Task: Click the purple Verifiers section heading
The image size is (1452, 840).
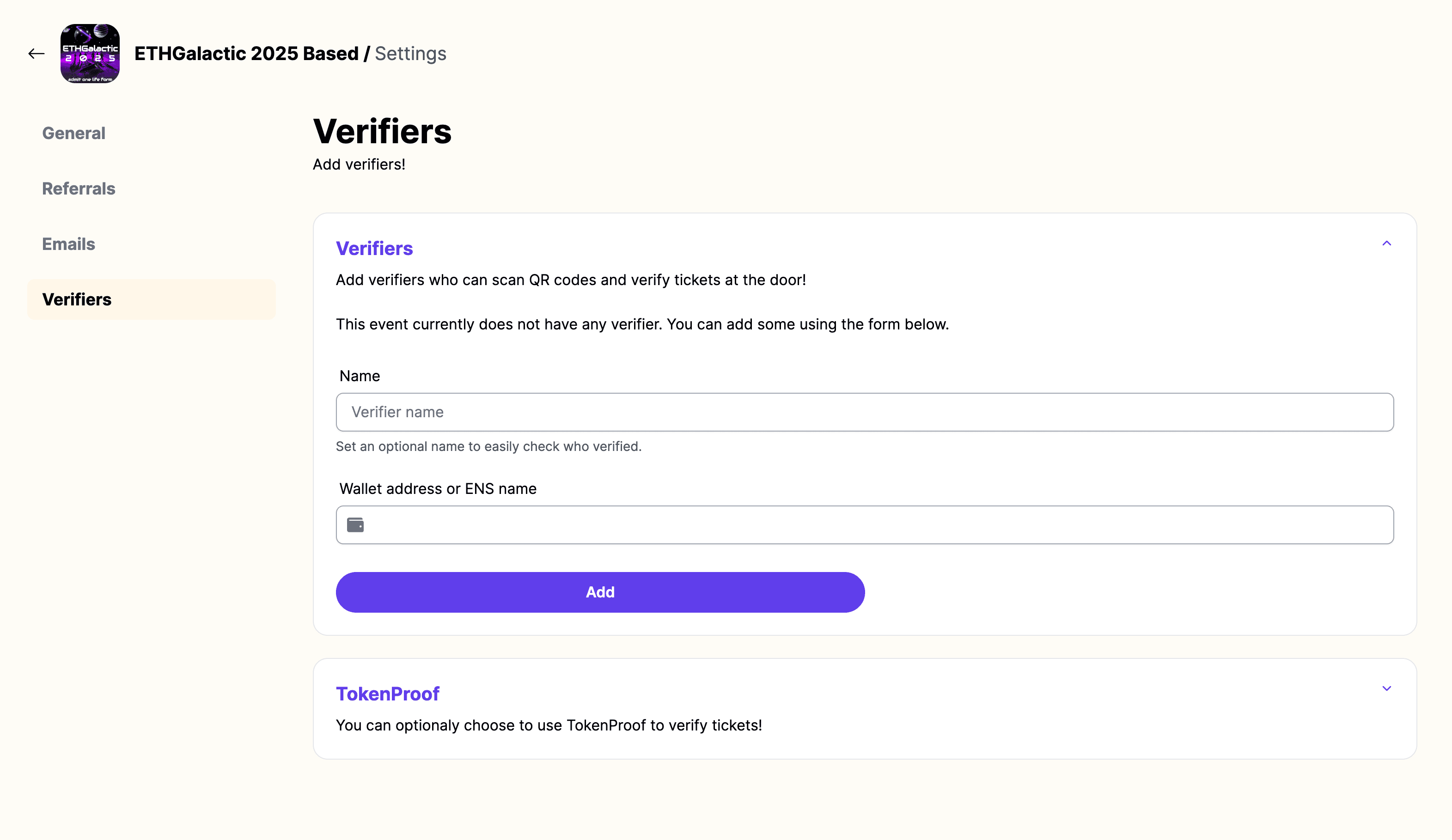Action: (374, 248)
